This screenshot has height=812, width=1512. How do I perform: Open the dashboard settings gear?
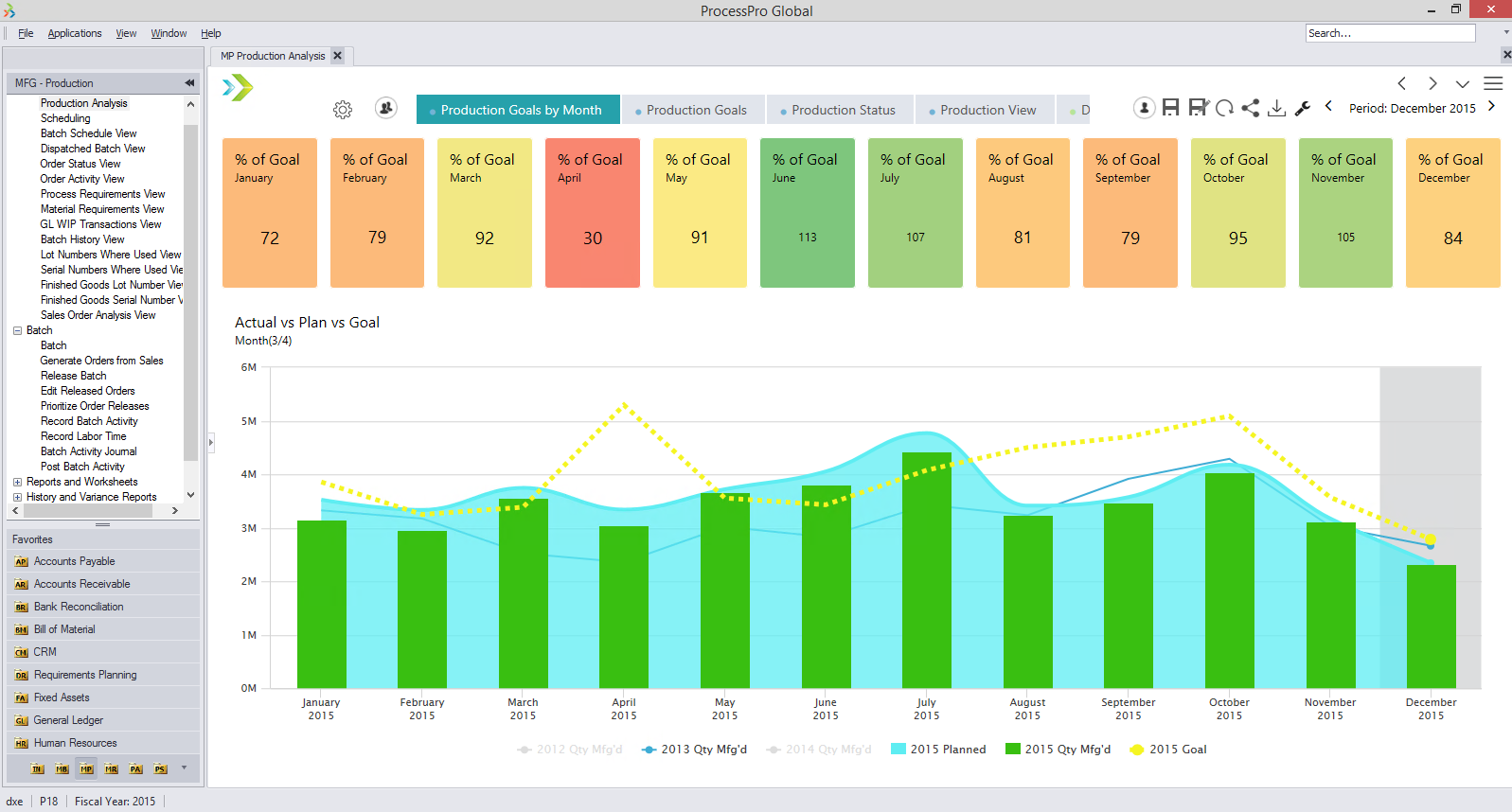pyautogui.click(x=343, y=110)
